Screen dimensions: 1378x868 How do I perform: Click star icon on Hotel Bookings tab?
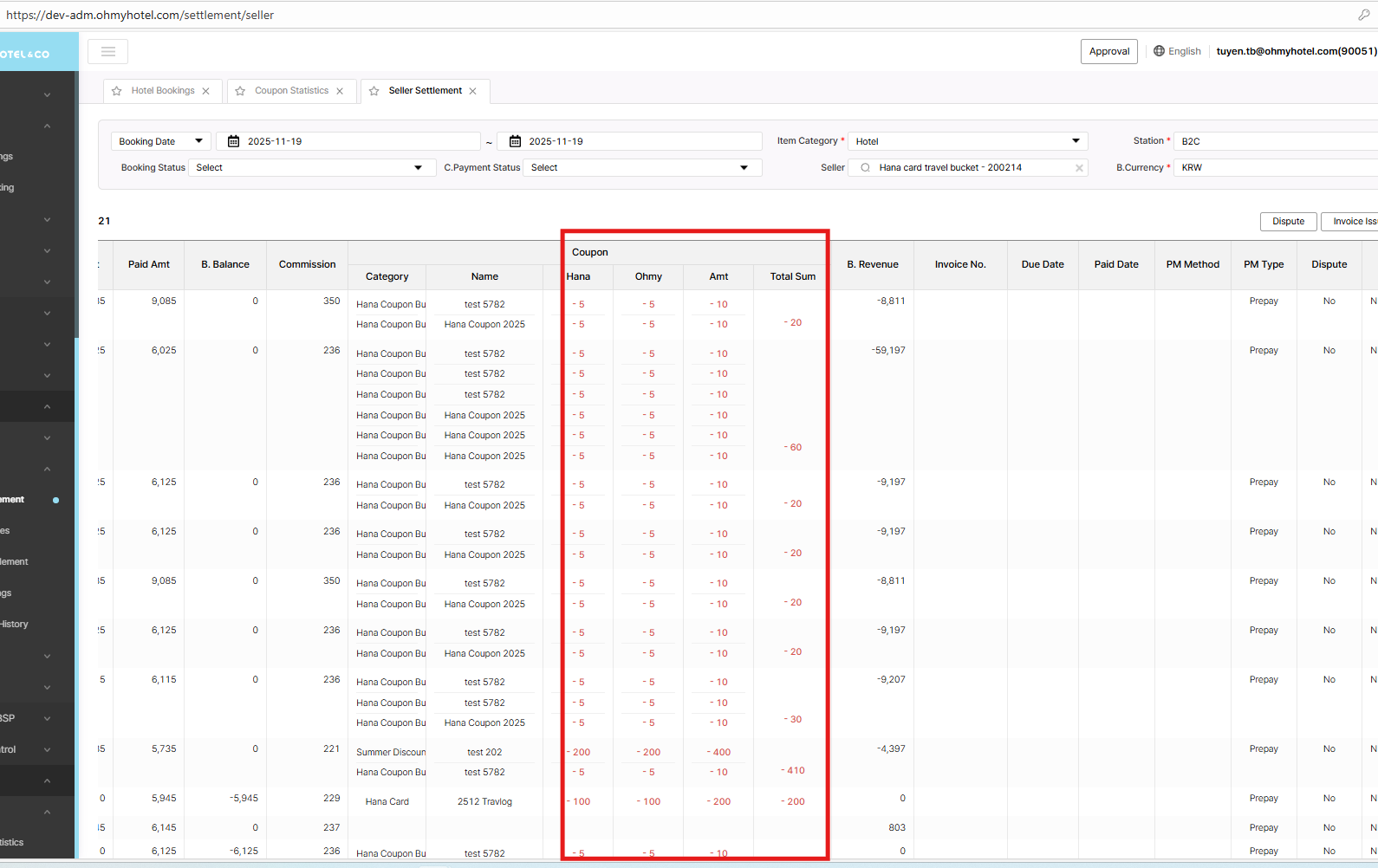pos(117,91)
